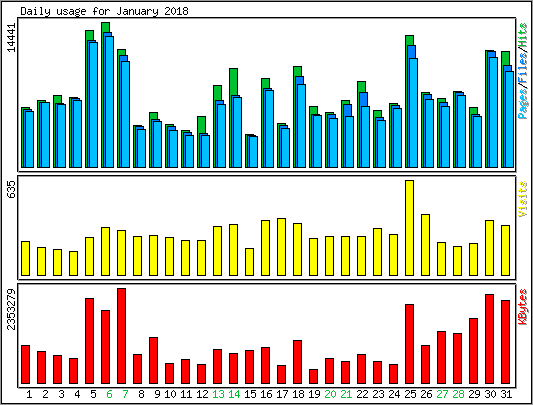Click the yellow visits bar for day 25
The width and height of the screenshot is (533, 405).
pyautogui.click(x=410, y=228)
